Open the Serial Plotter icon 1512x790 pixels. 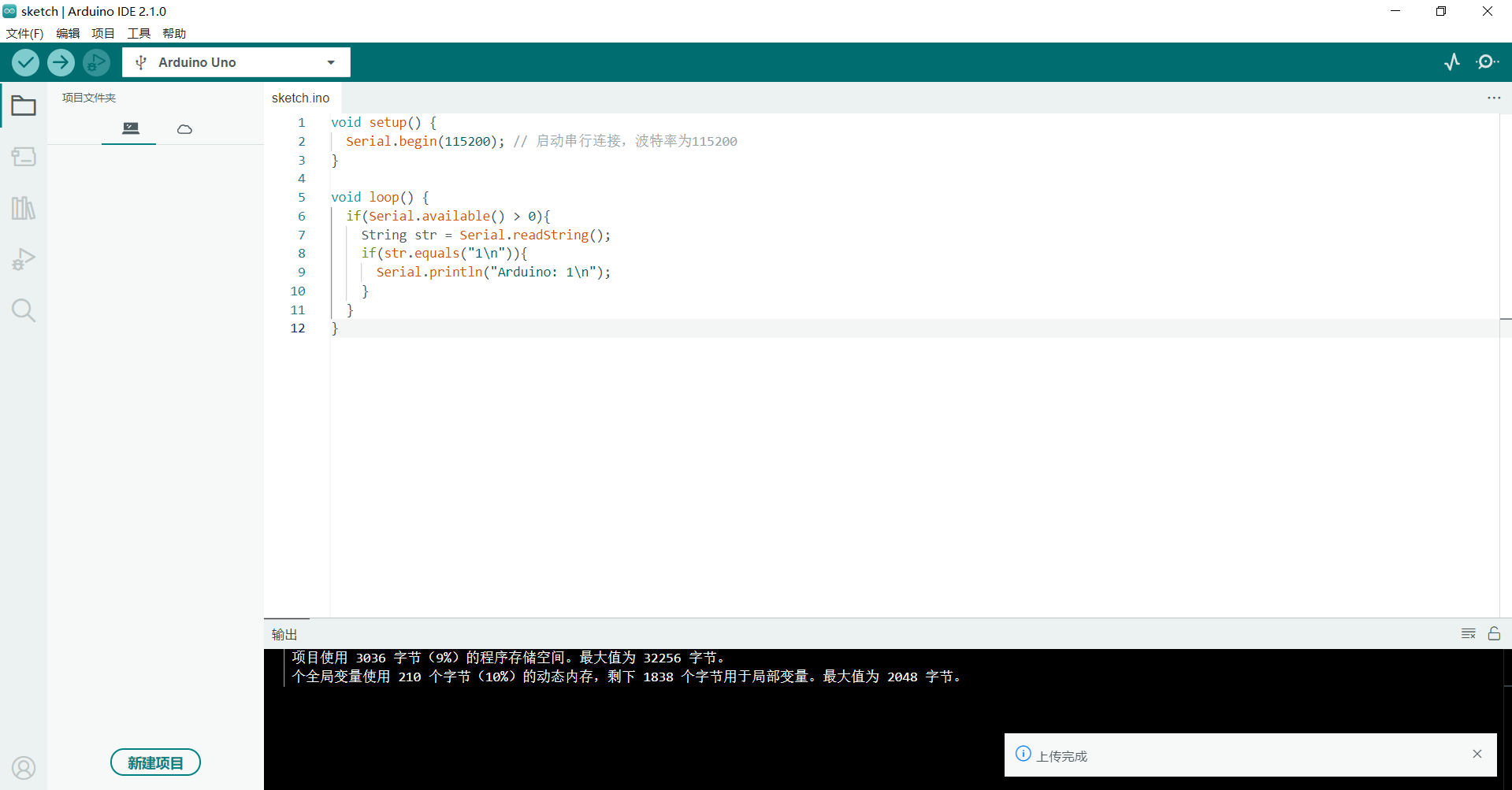pyautogui.click(x=1452, y=62)
